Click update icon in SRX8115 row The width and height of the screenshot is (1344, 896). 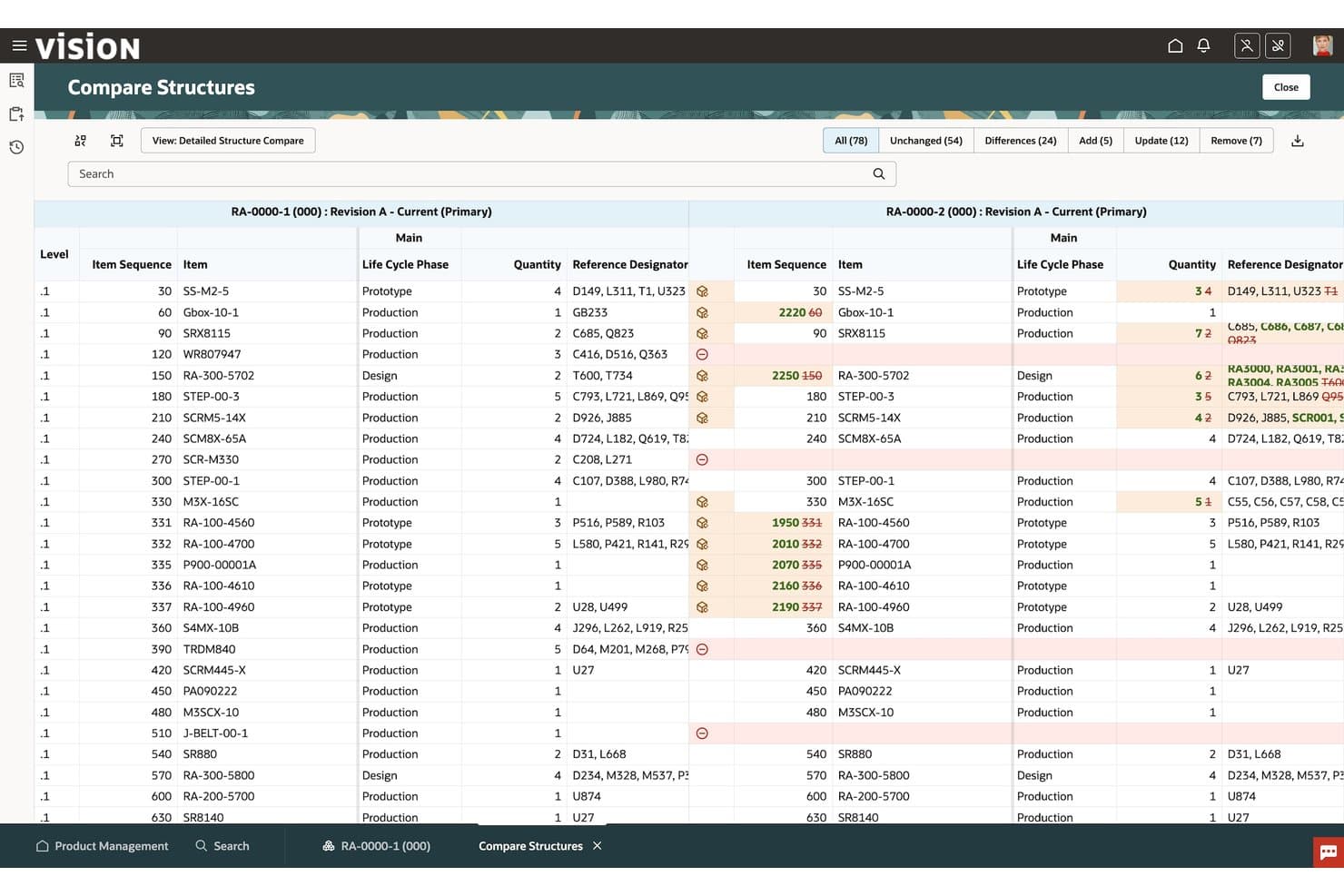[x=702, y=333]
